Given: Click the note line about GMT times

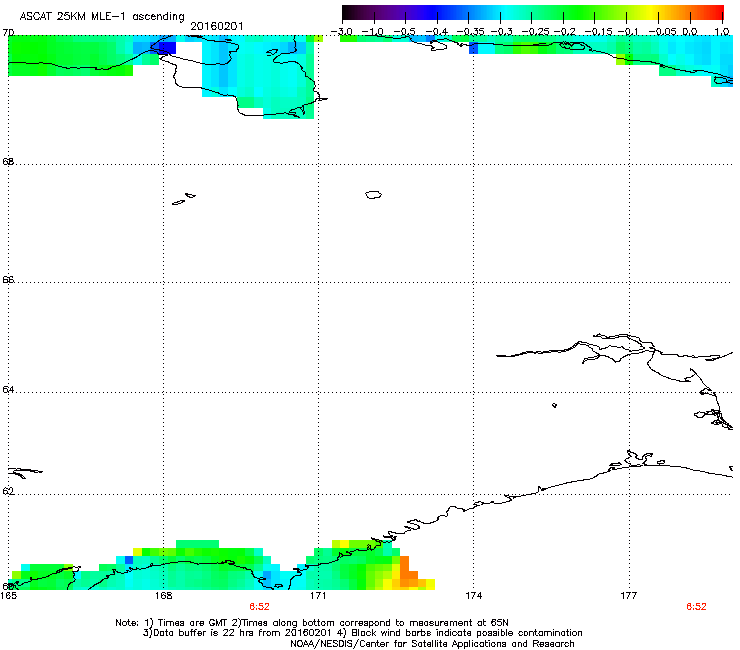Looking at the screenshot, I should pos(312,623).
